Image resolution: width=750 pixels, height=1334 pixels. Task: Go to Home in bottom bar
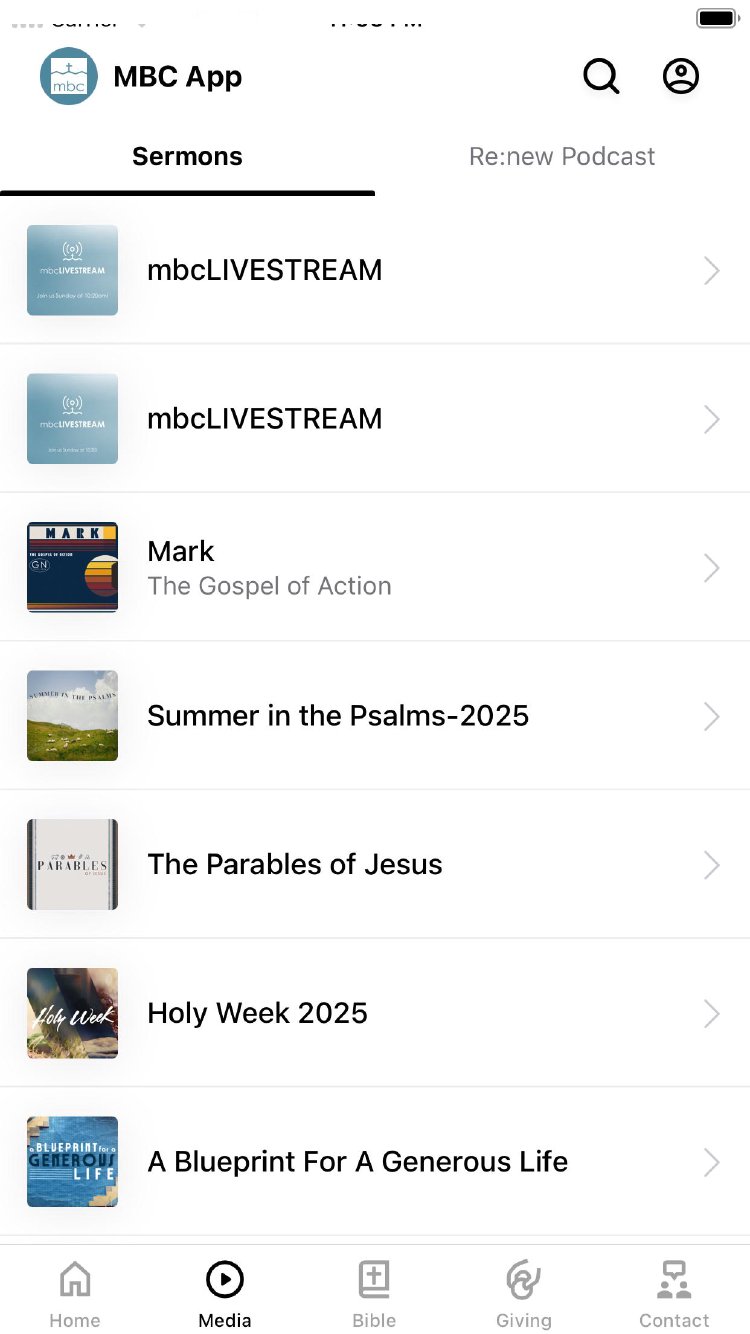point(75,1292)
